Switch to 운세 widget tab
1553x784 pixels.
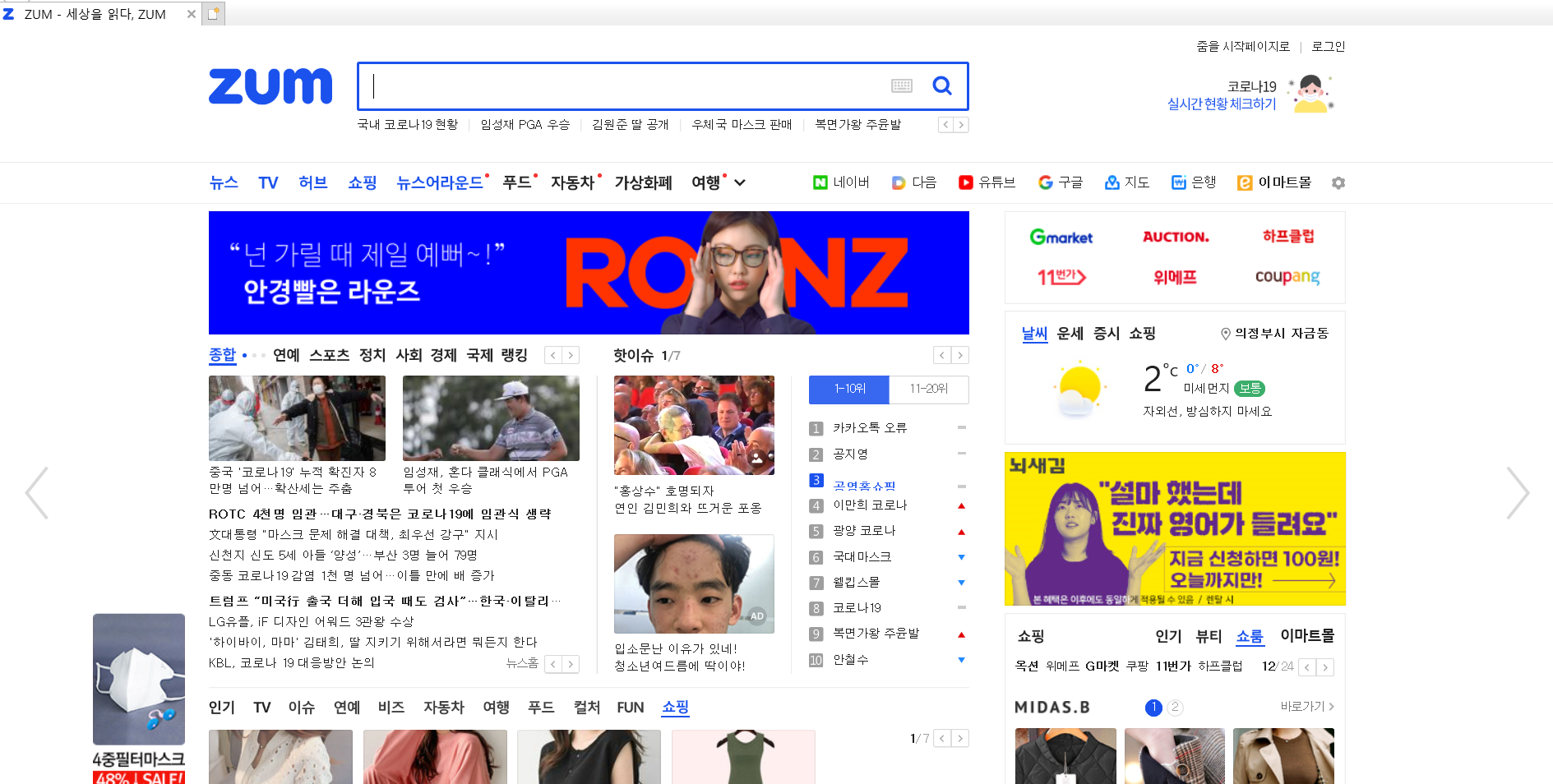coord(1070,334)
